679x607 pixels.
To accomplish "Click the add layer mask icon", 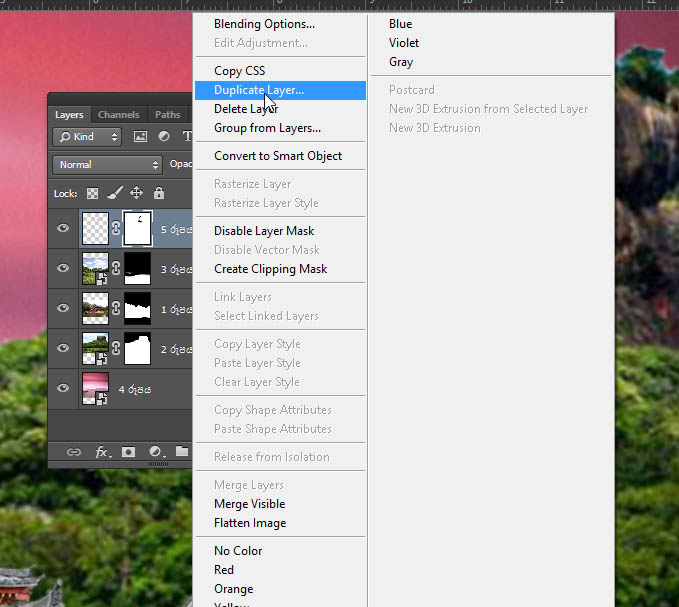I will tap(128, 452).
